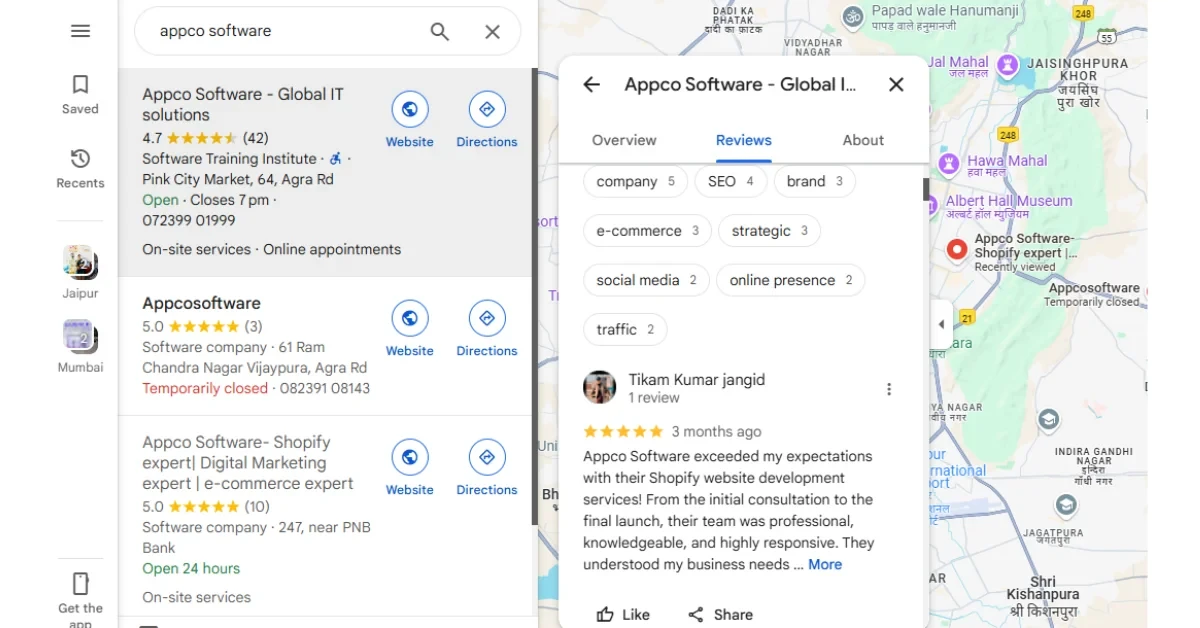The width and height of the screenshot is (1200, 628).
Task: Open Website for Appco Software- Shopify expert
Action: [x=409, y=457]
